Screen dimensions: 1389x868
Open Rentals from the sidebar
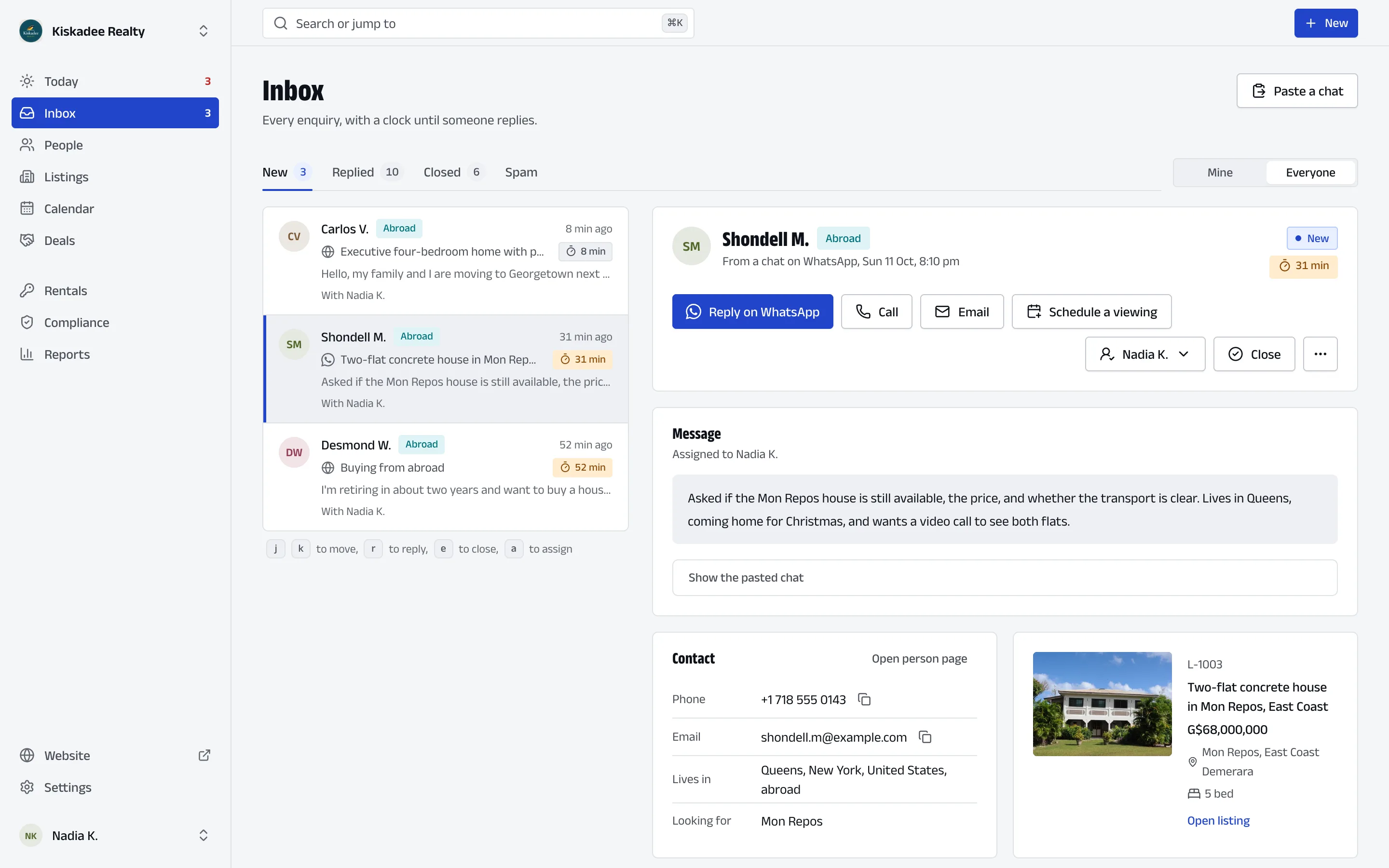[x=115, y=290]
